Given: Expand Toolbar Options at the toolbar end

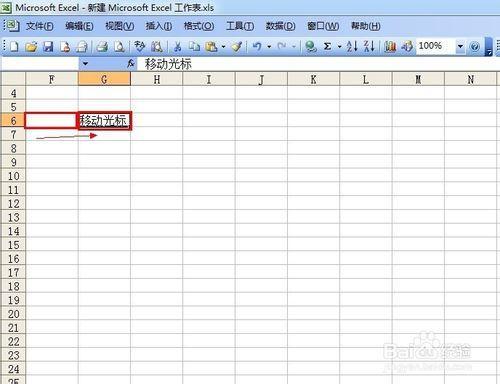Looking at the screenshot, I should click(x=489, y=47).
